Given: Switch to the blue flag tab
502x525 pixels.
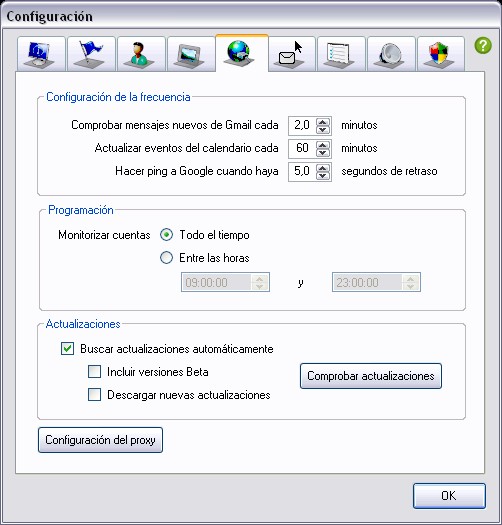Looking at the screenshot, I should coord(91,54).
